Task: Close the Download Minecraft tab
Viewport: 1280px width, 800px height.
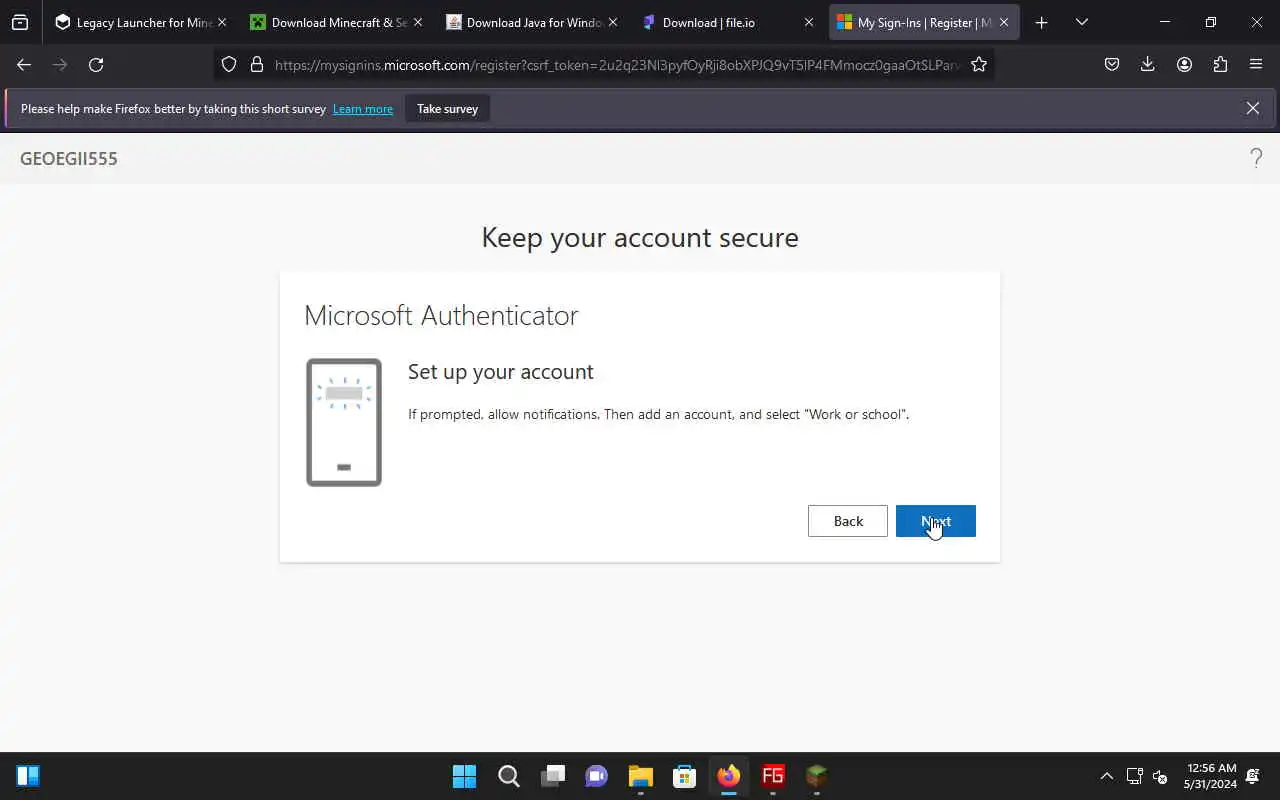Action: click(417, 22)
